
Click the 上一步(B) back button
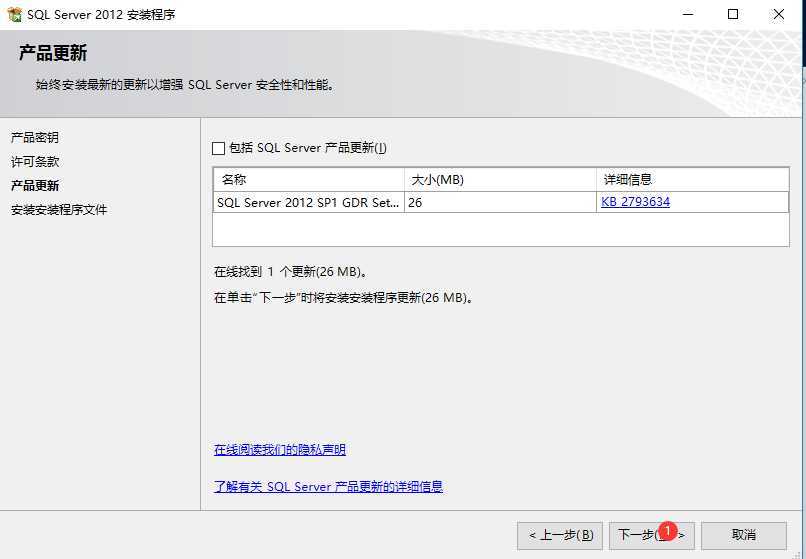[x=560, y=535]
